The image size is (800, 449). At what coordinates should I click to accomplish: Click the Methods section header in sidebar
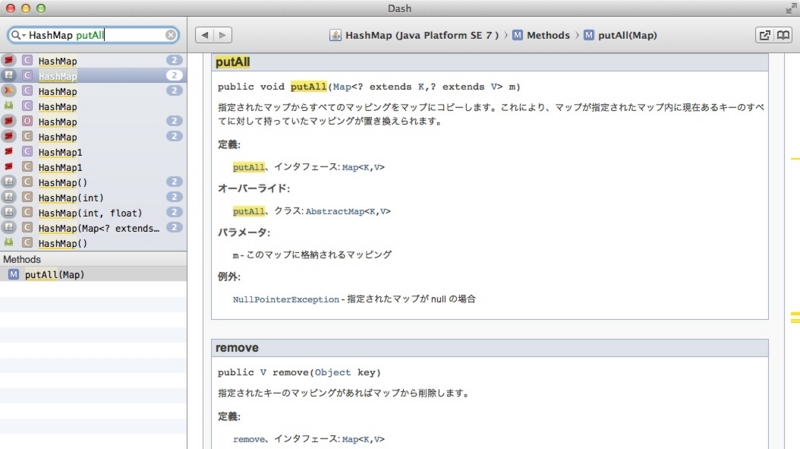click(x=93, y=259)
